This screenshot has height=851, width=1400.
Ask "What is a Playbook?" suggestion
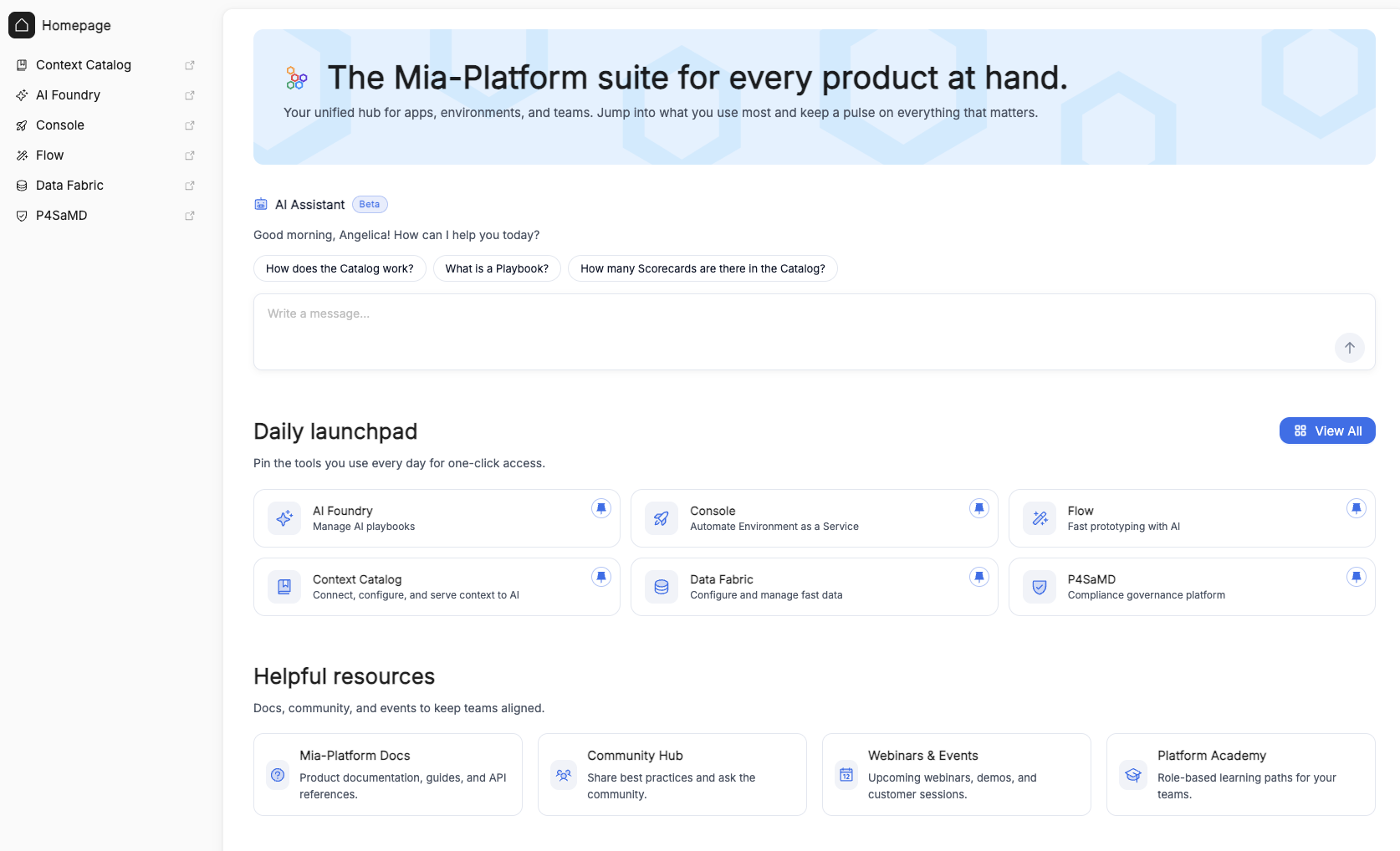497,268
